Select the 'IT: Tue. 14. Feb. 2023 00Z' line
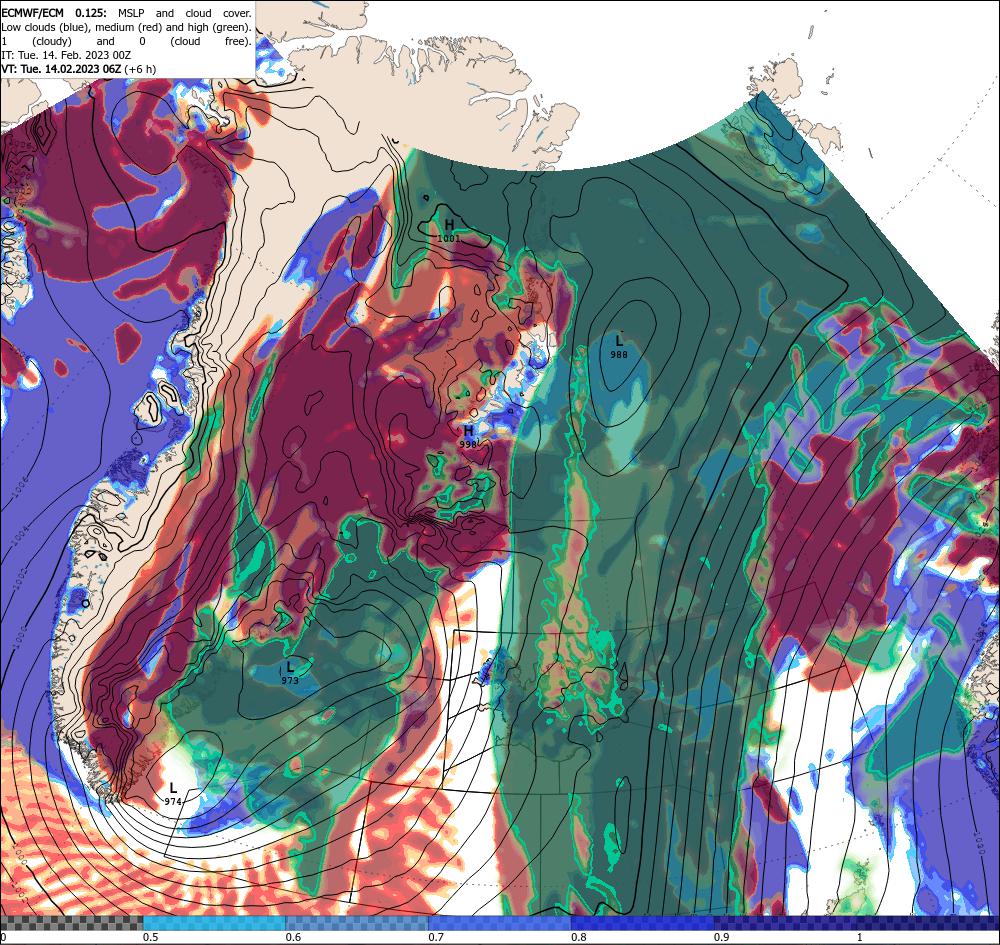 pos(66,55)
